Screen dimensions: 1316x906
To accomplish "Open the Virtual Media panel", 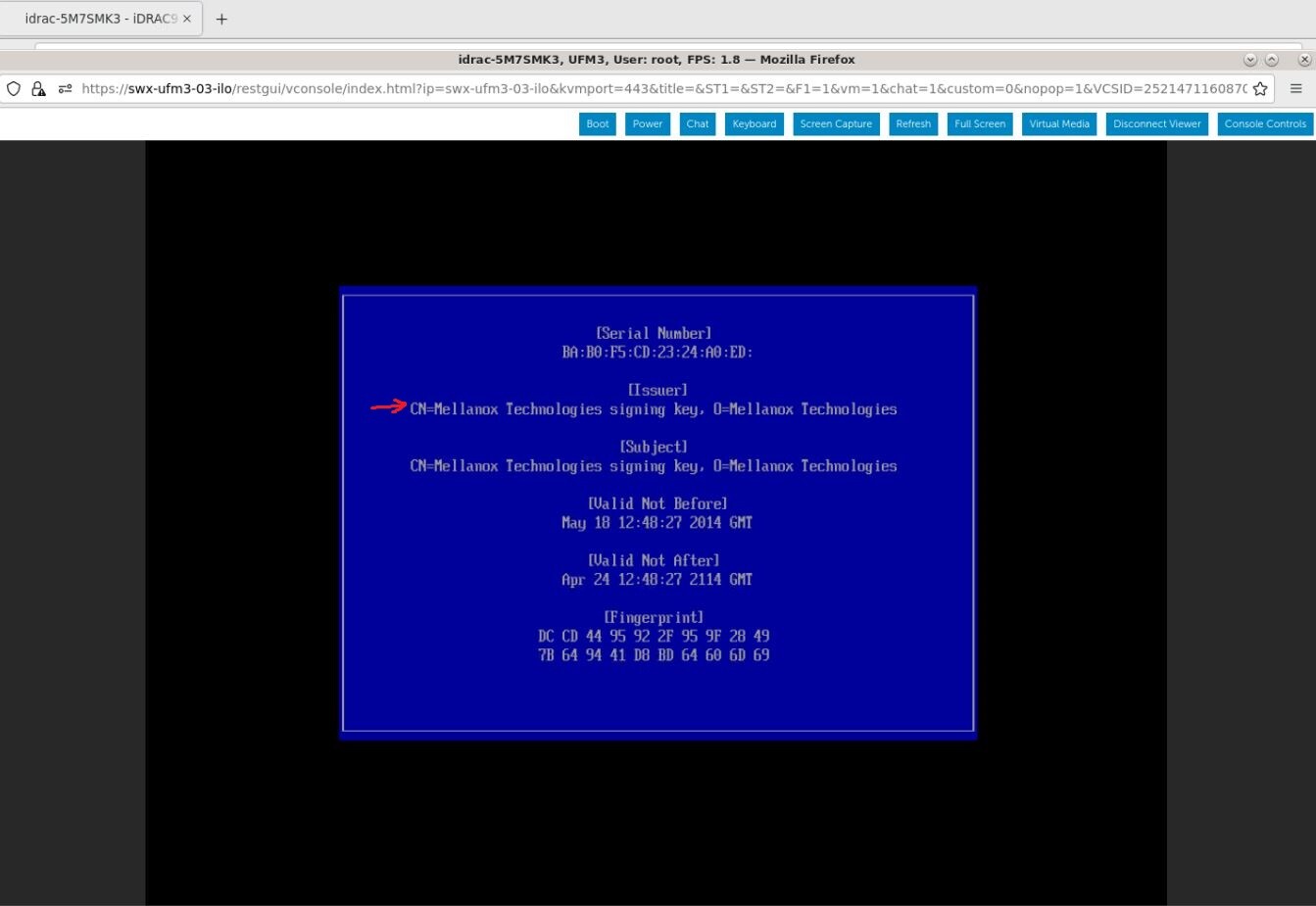I will point(1058,123).
